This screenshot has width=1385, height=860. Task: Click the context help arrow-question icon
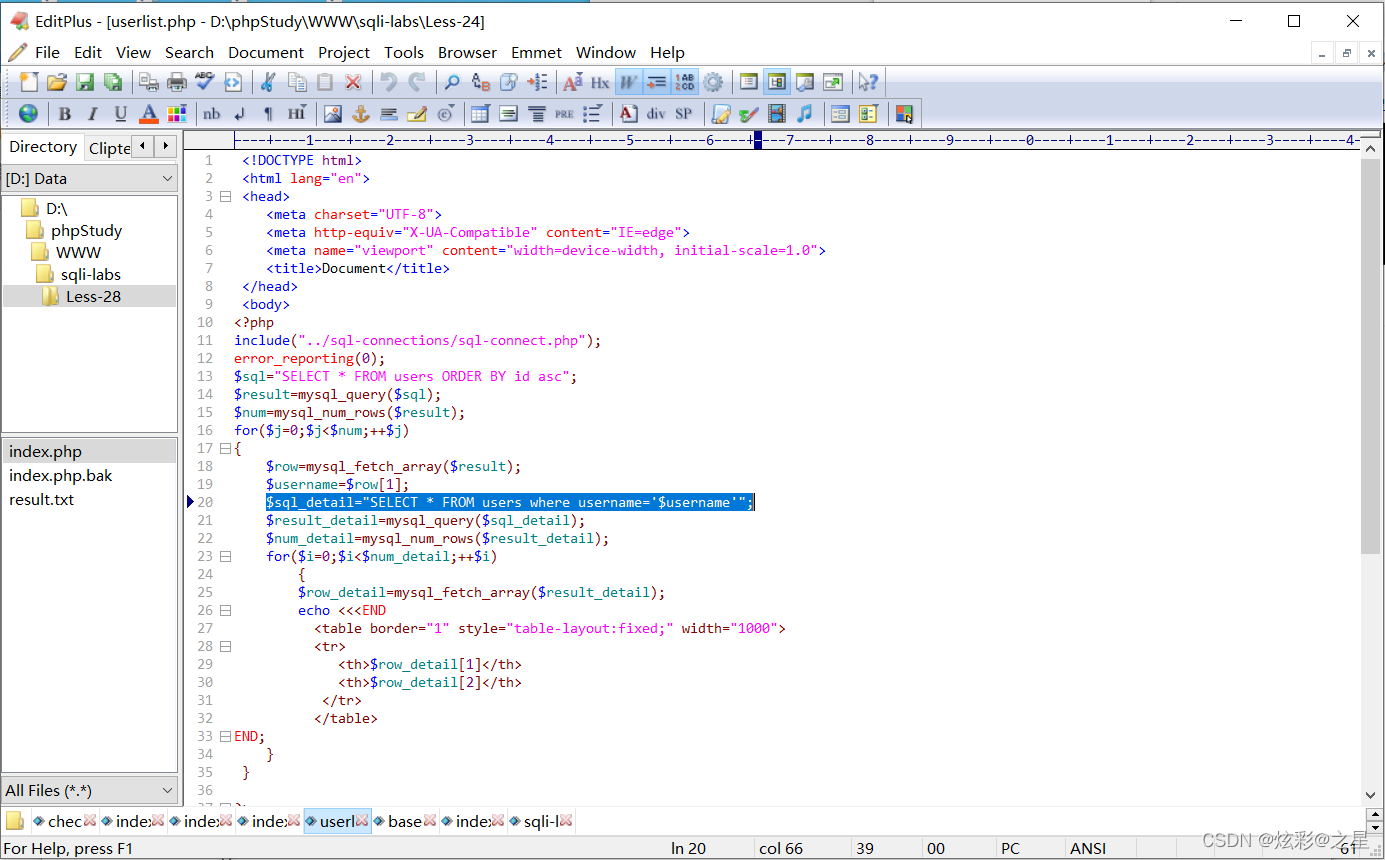[x=868, y=82]
